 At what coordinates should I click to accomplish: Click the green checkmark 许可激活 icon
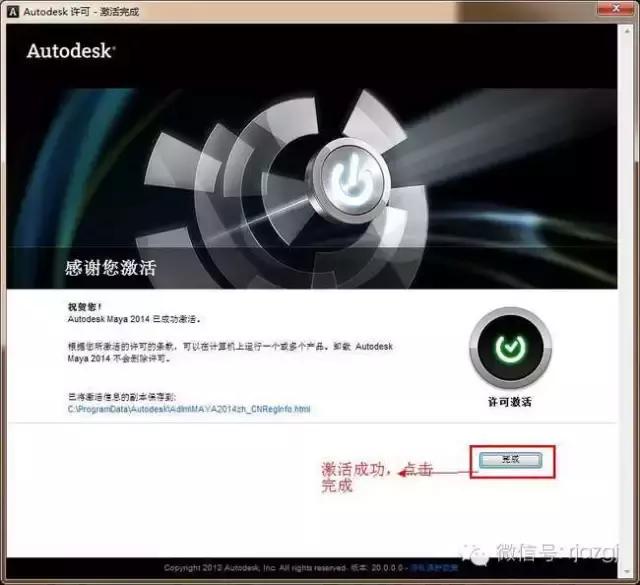(x=510, y=347)
